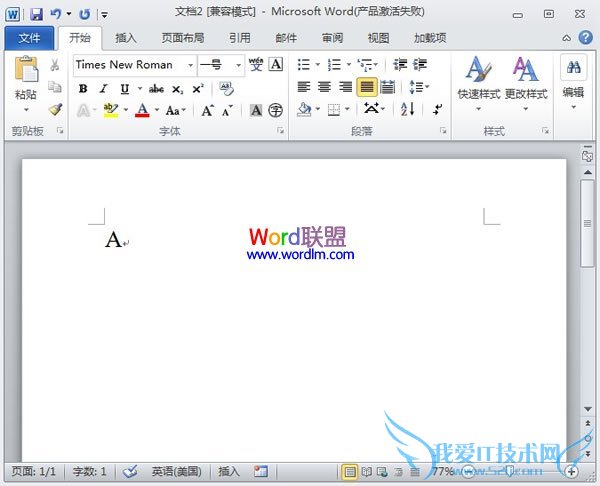The image size is (600, 486).
Task: Open the font name dropdown
Action: (190, 65)
